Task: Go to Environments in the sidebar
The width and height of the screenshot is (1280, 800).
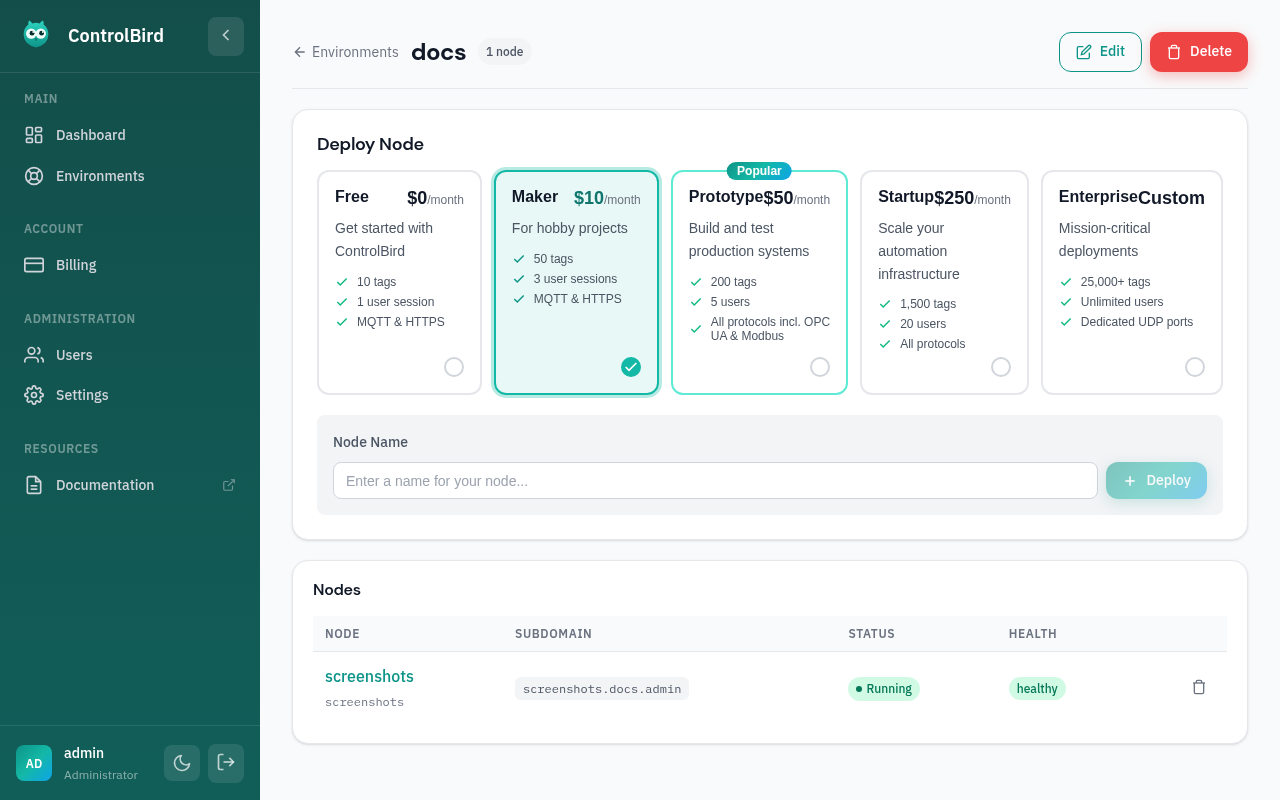Action: point(130,176)
